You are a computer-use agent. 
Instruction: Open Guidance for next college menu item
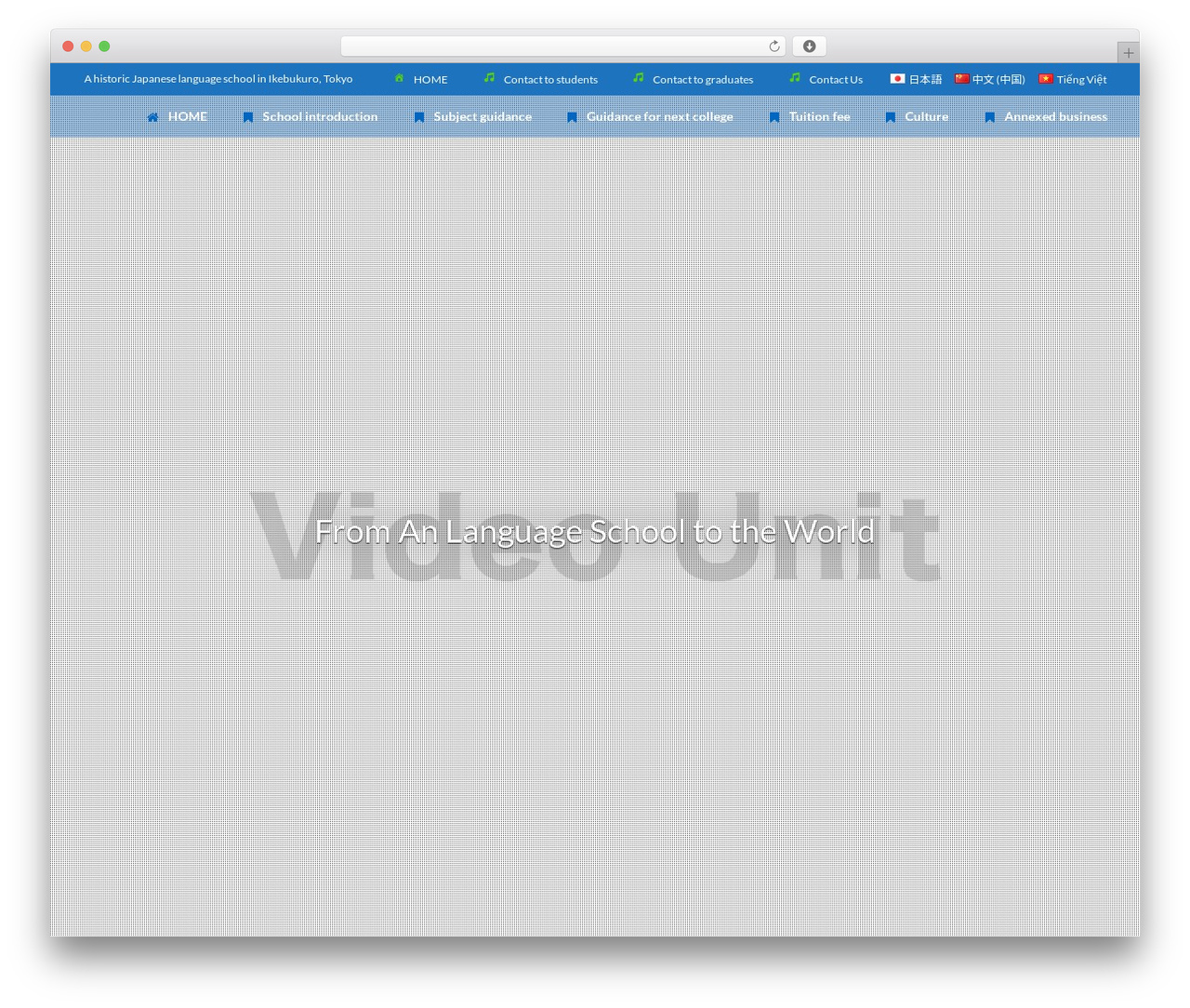[x=659, y=116]
